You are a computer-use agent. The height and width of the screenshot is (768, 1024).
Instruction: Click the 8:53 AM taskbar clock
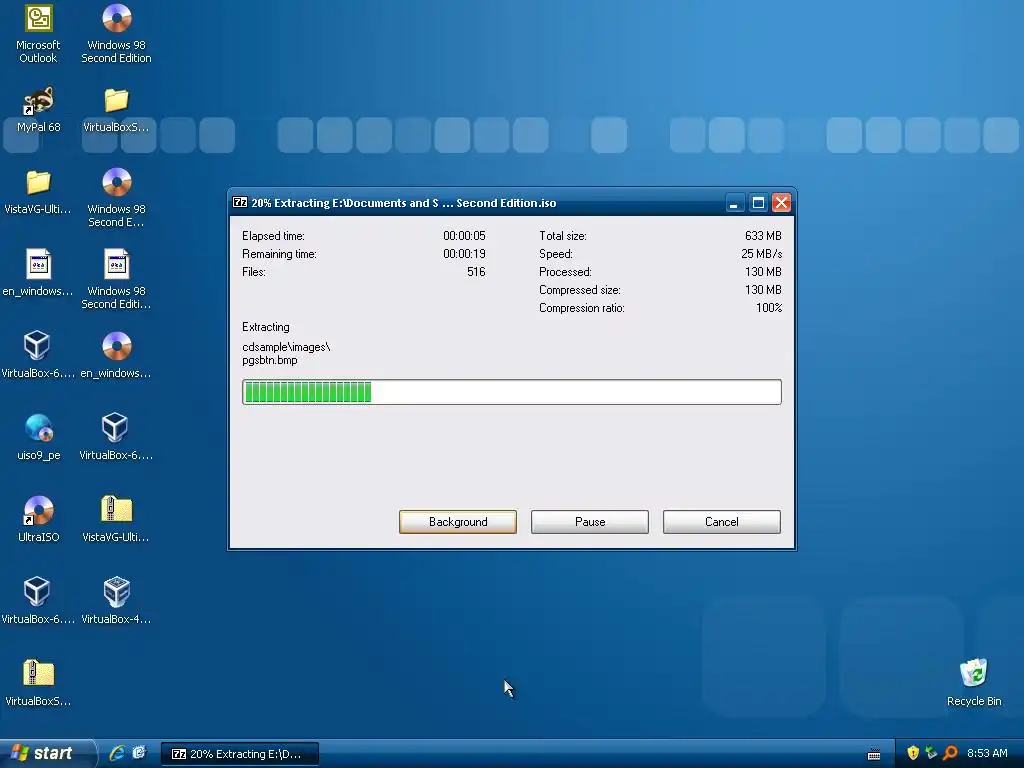[x=987, y=753]
